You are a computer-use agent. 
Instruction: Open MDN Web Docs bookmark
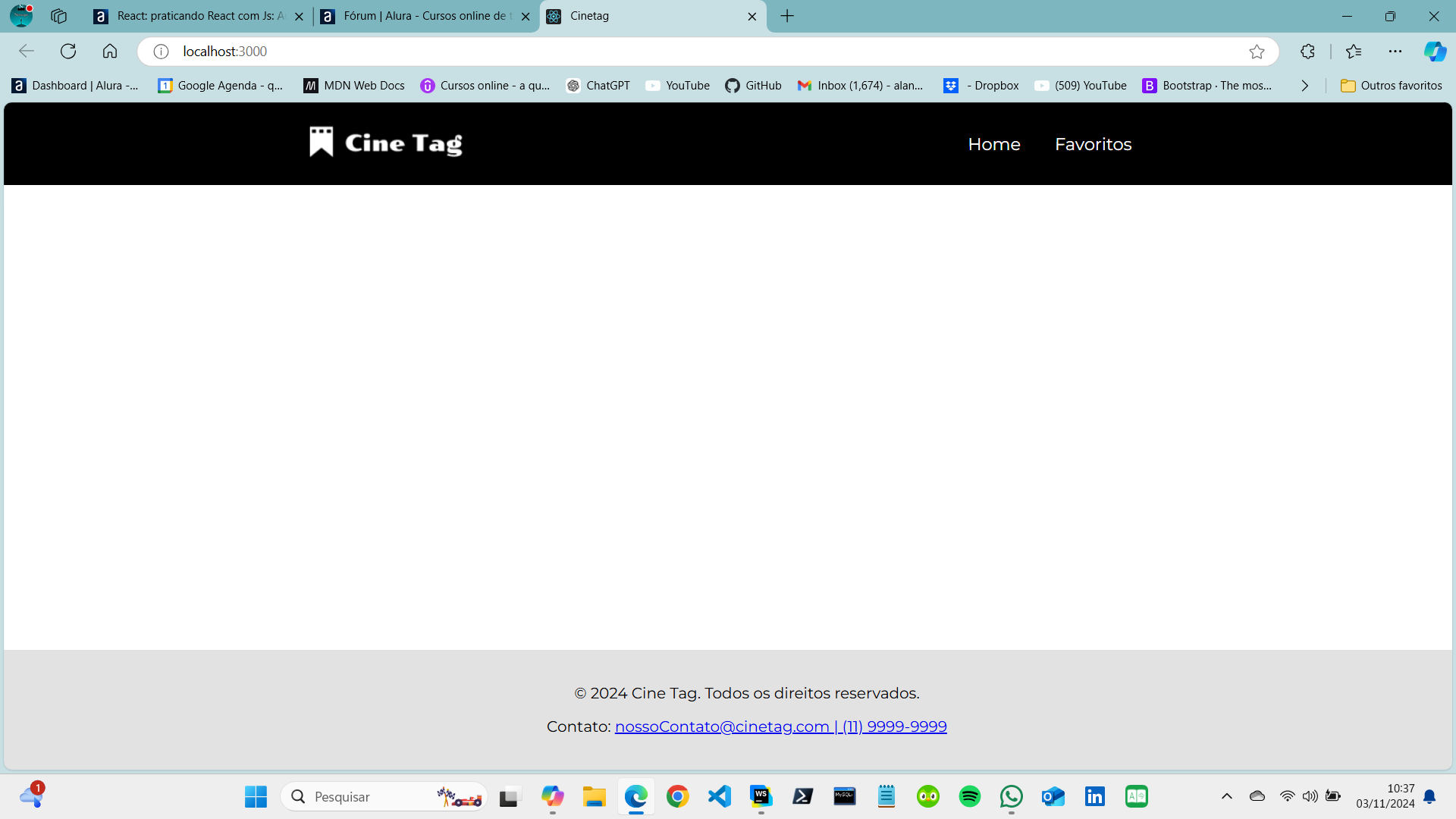tap(354, 85)
